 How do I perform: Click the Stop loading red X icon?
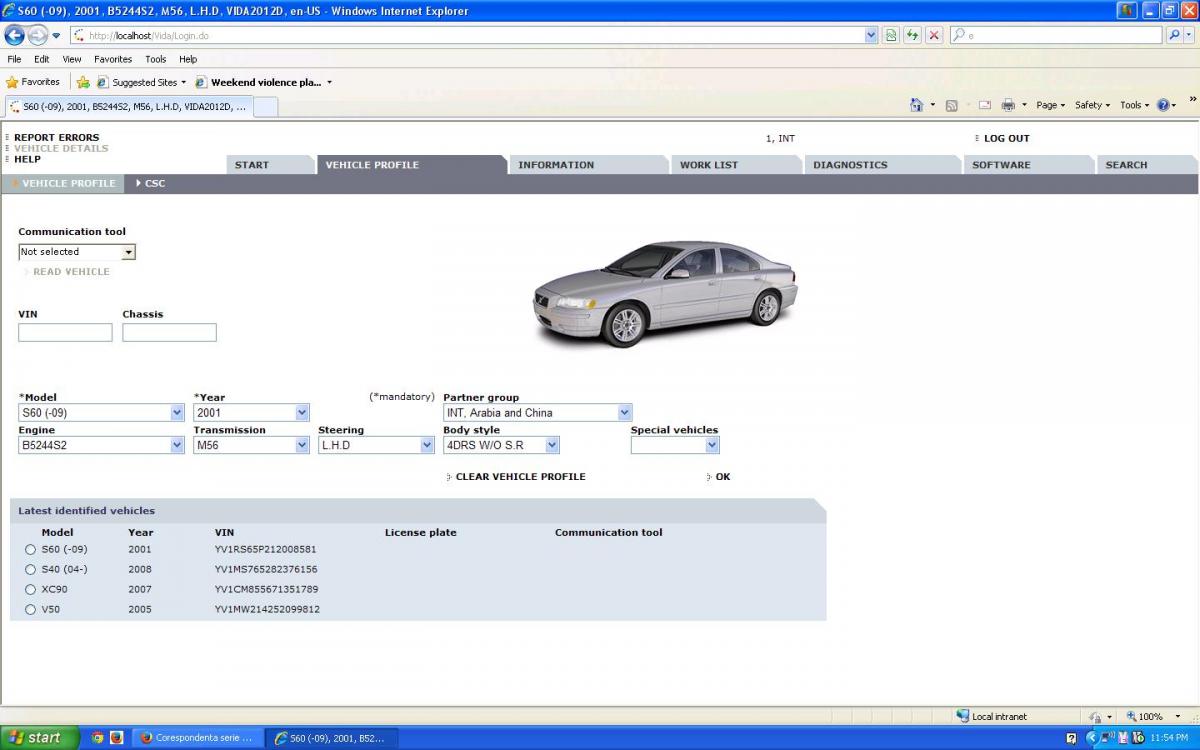coord(934,35)
